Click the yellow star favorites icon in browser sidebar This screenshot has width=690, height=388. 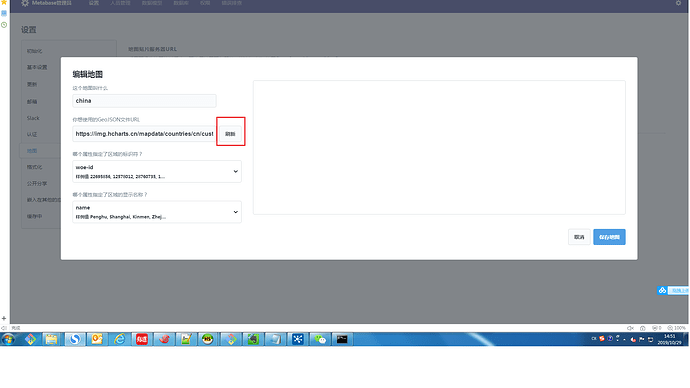4,2
